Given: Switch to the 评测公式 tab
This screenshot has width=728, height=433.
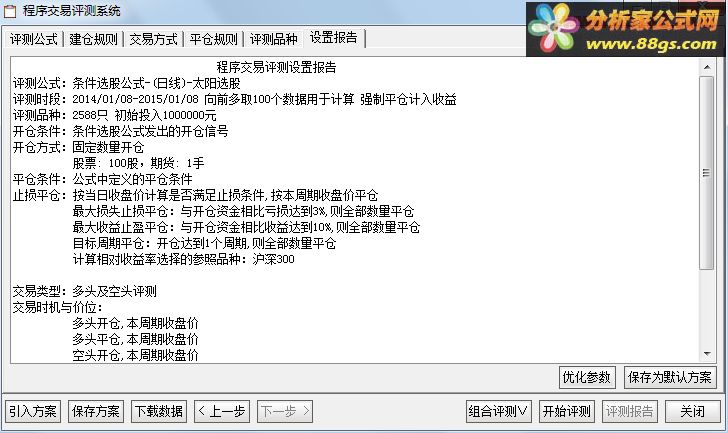Looking at the screenshot, I should coord(33,39).
